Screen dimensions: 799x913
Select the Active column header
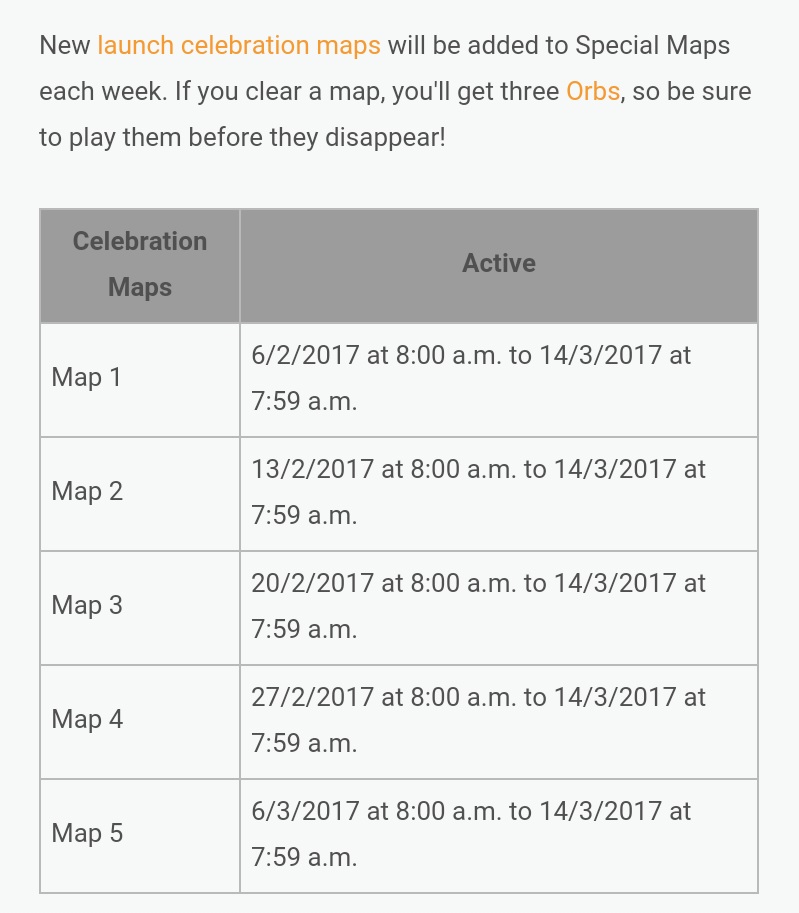tap(499, 265)
